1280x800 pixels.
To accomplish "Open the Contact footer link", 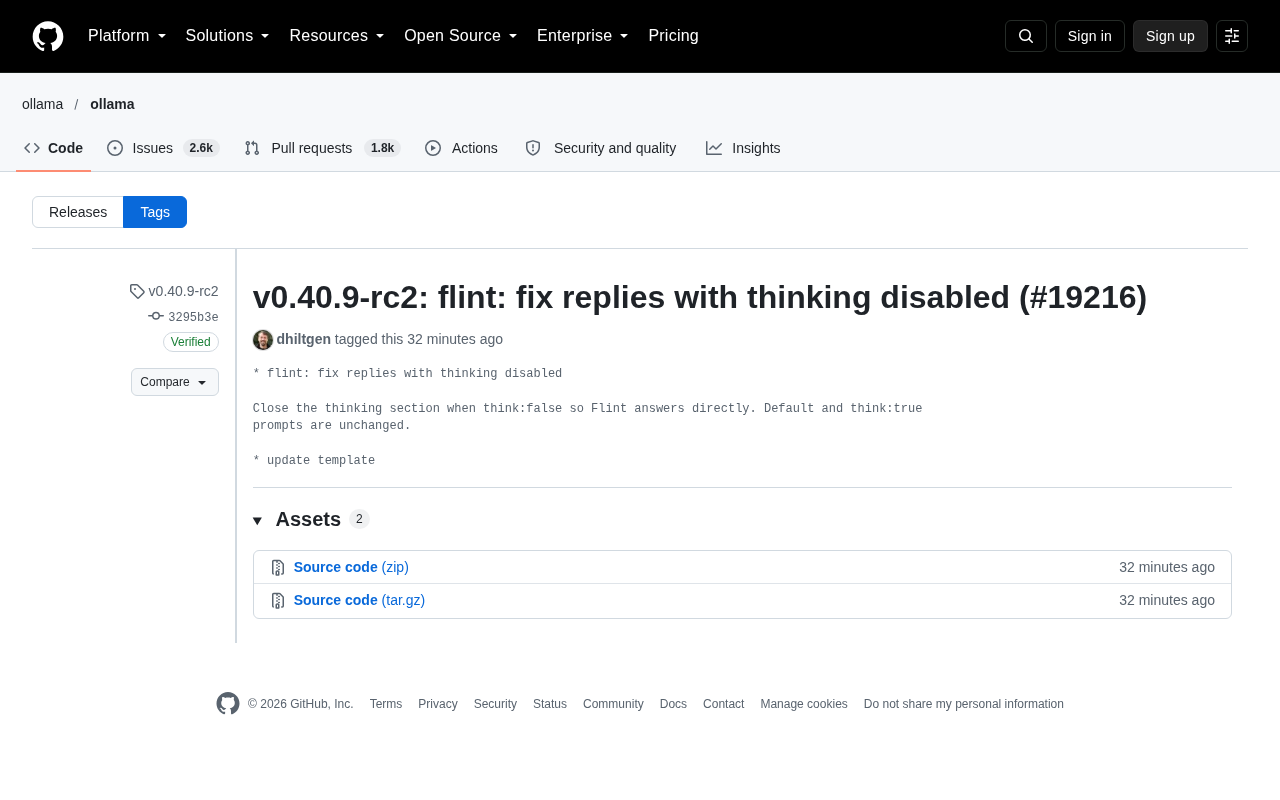I will [x=723, y=704].
